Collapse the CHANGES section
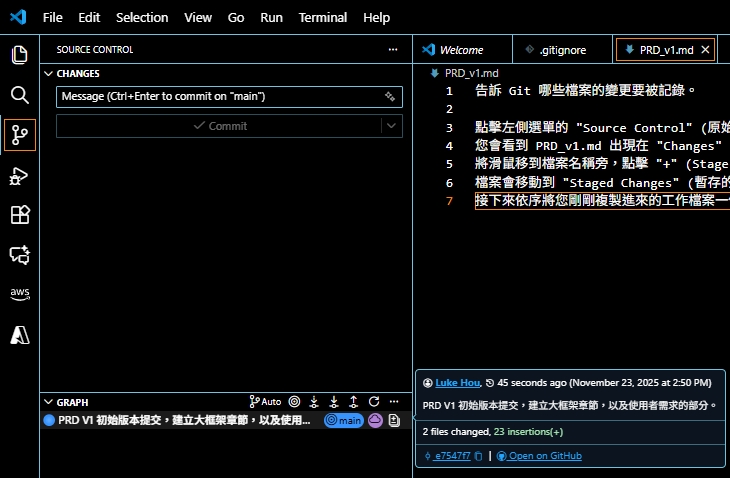Image resolution: width=730 pixels, height=478 pixels. pos(48,74)
